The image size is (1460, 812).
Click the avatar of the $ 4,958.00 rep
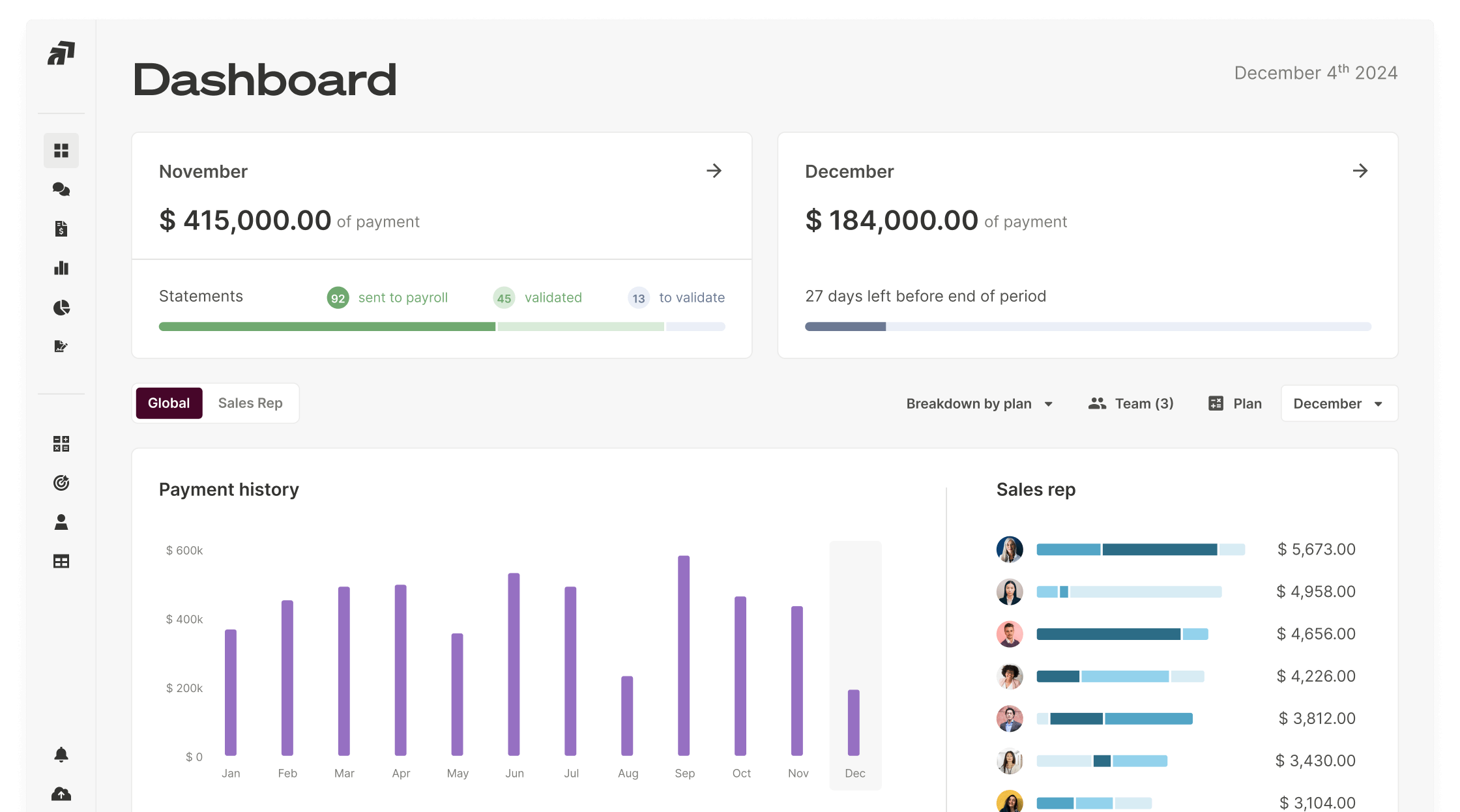click(x=1010, y=592)
